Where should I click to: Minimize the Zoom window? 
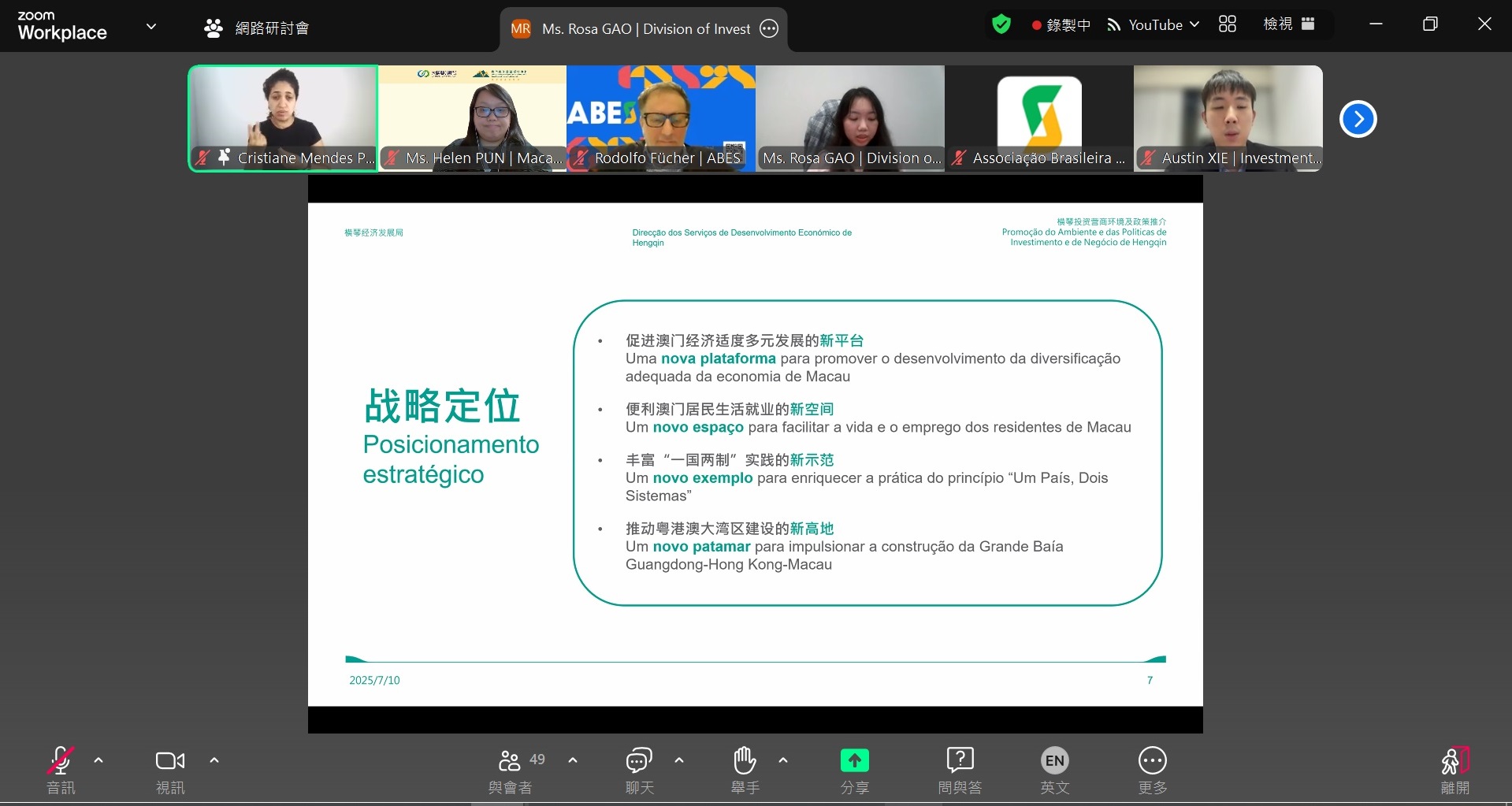1376,24
